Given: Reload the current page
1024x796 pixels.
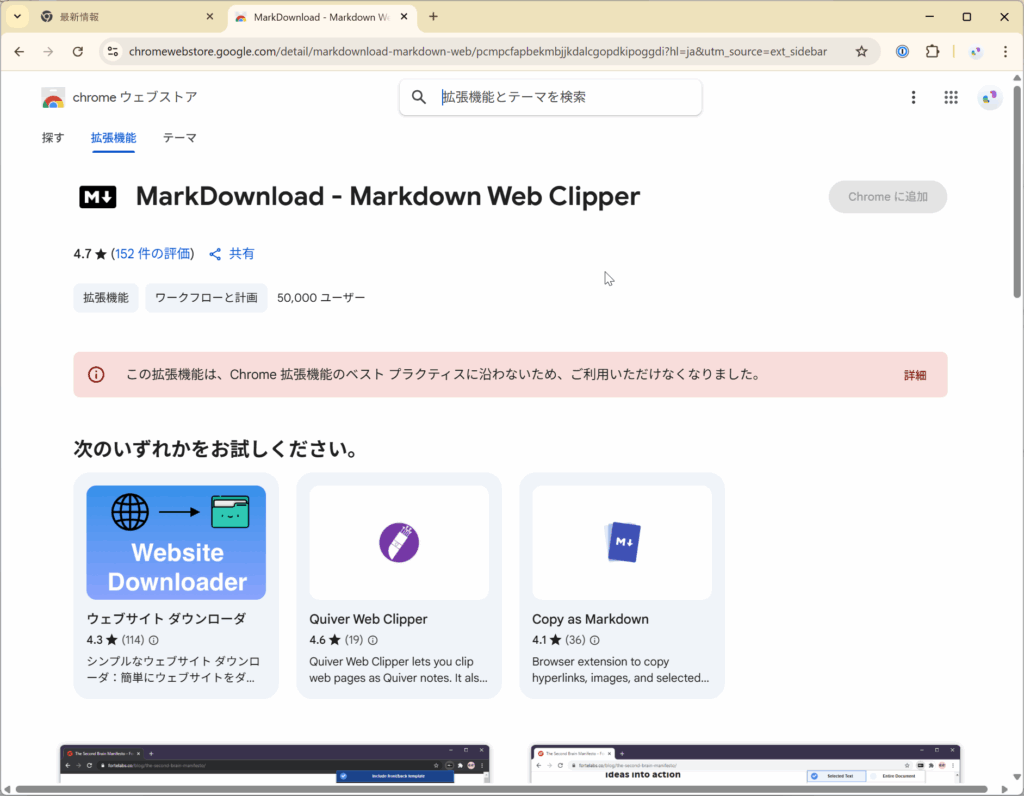Looking at the screenshot, I should point(78,52).
